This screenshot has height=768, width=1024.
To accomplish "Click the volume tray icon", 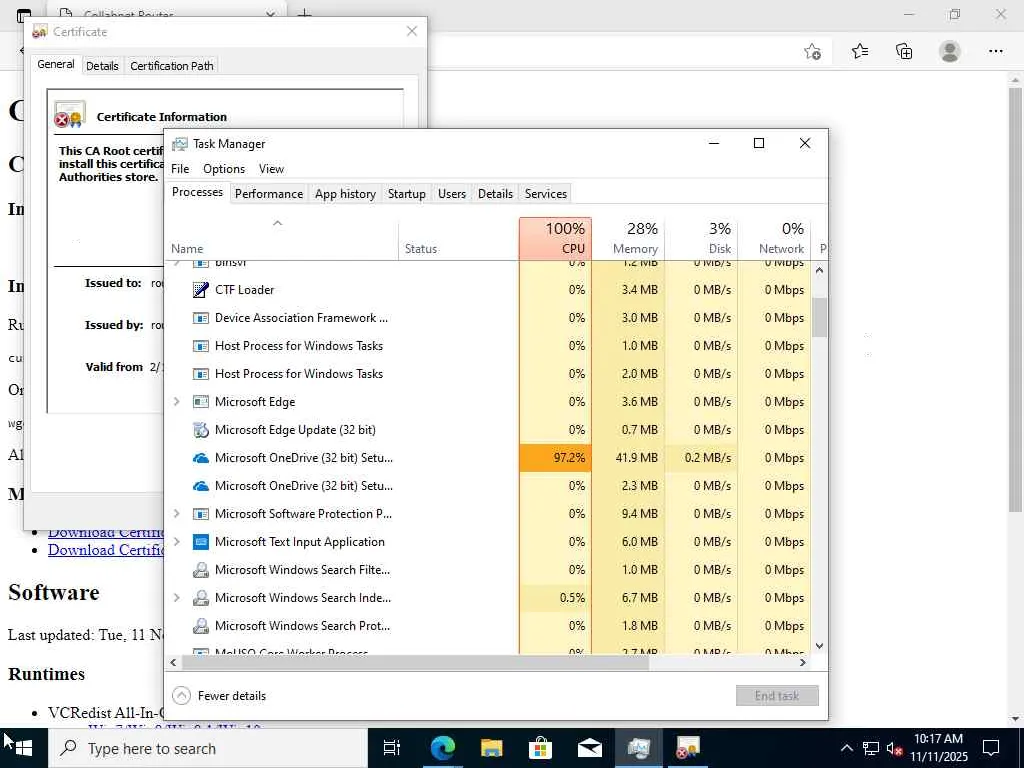I will pyautogui.click(x=894, y=748).
